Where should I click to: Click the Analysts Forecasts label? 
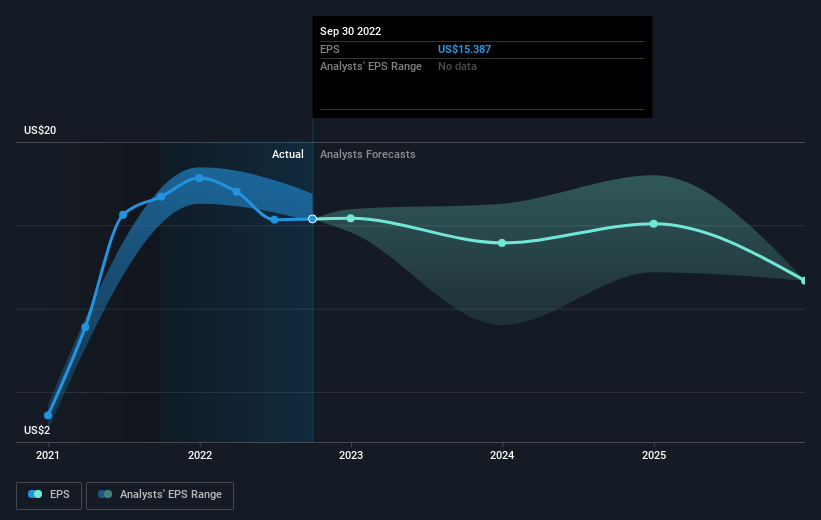[368, 154]
